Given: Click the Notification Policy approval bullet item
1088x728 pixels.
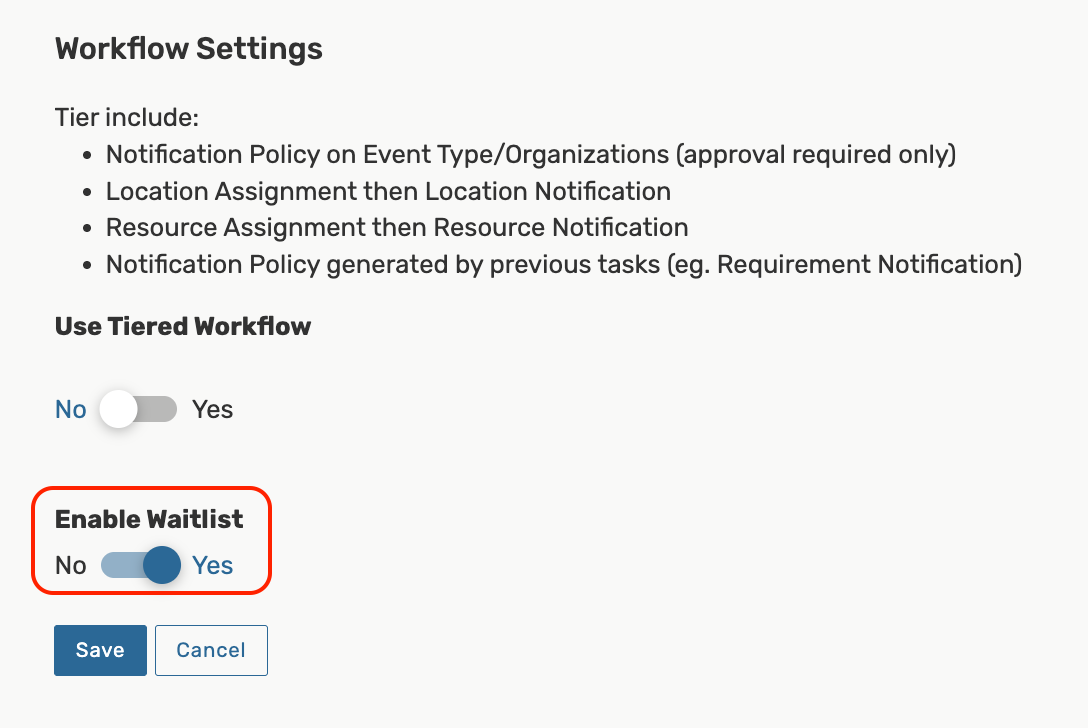Looking at the screenshot, I should [x=530, y=154].
